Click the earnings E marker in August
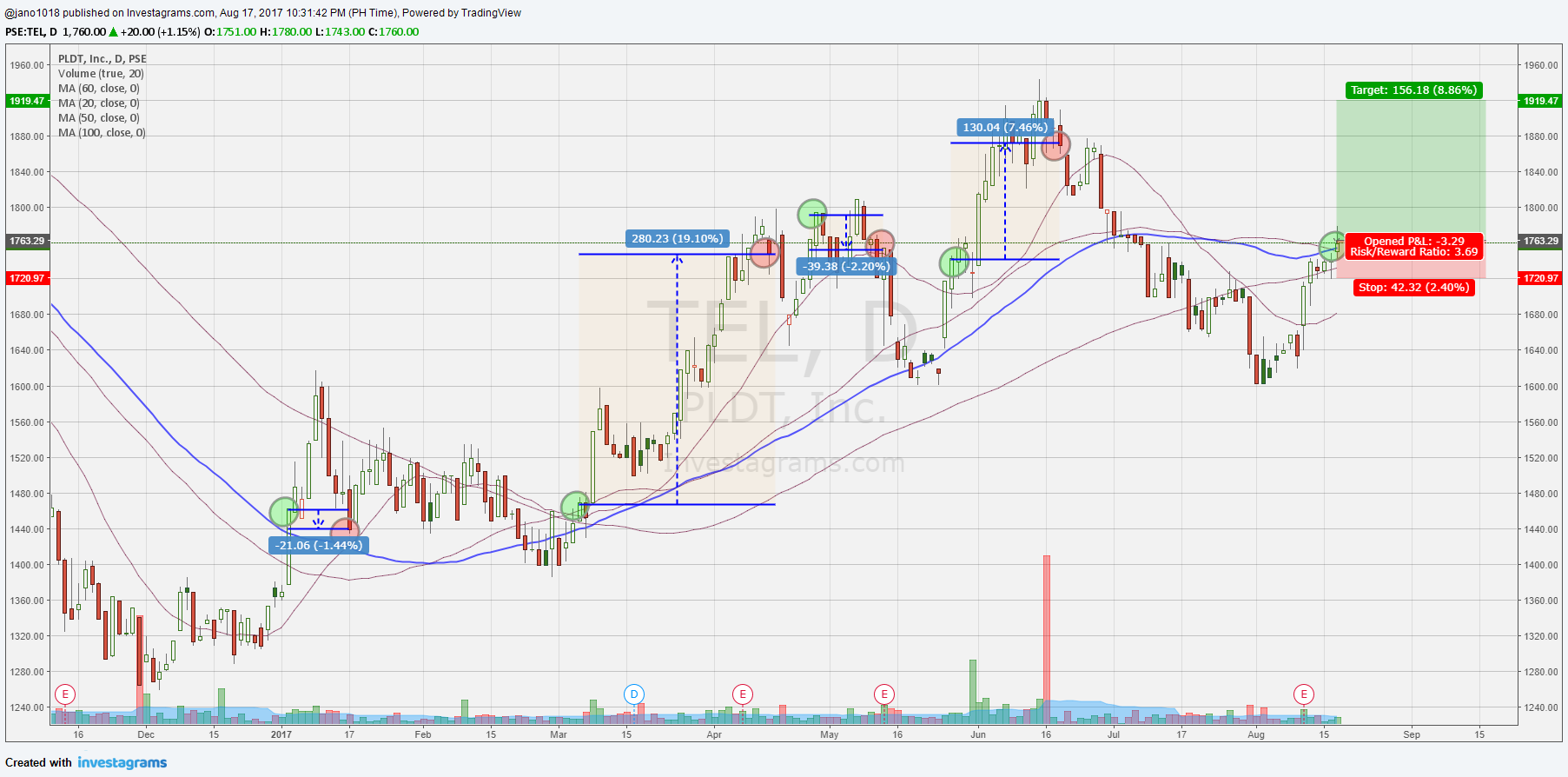 coord(1304,694)
